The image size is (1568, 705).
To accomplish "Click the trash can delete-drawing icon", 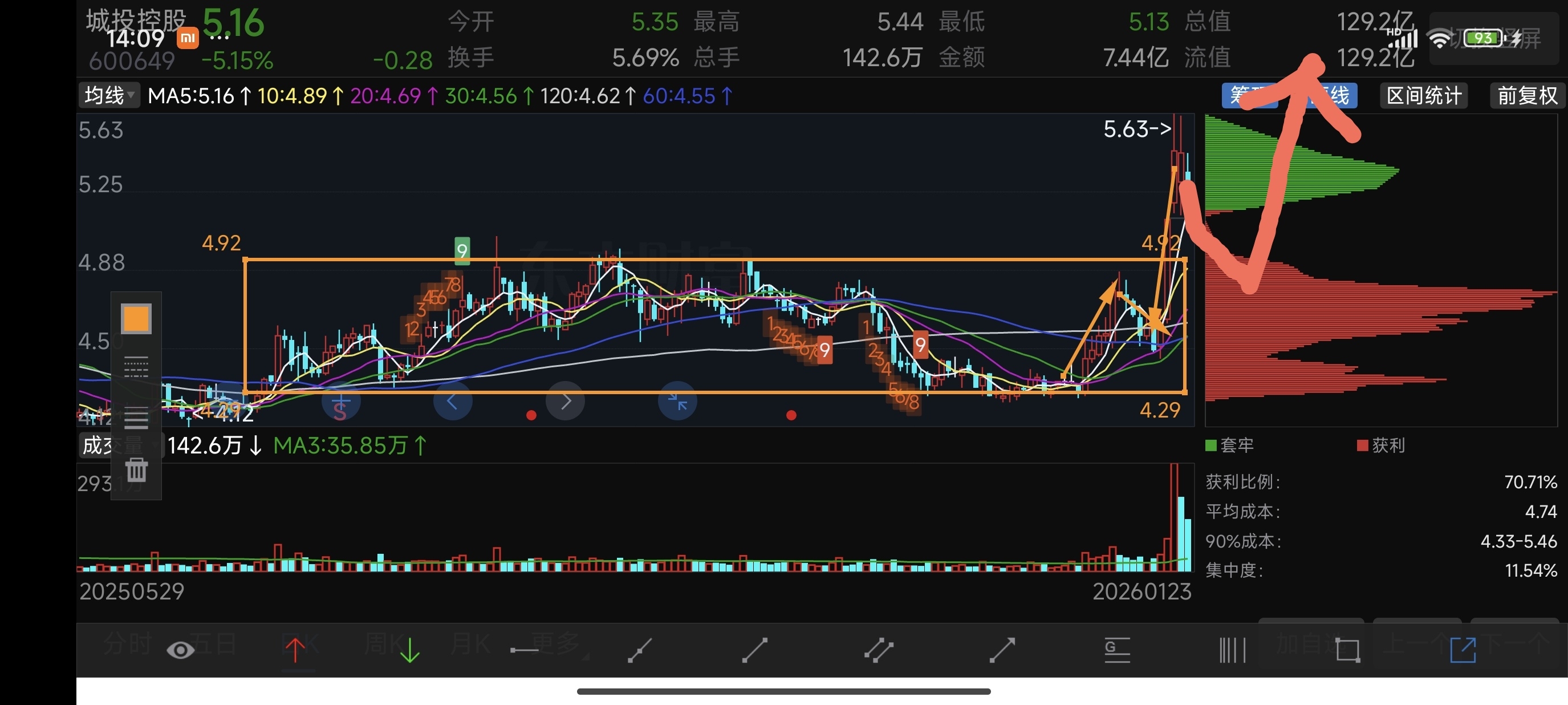I will (136, 470).
